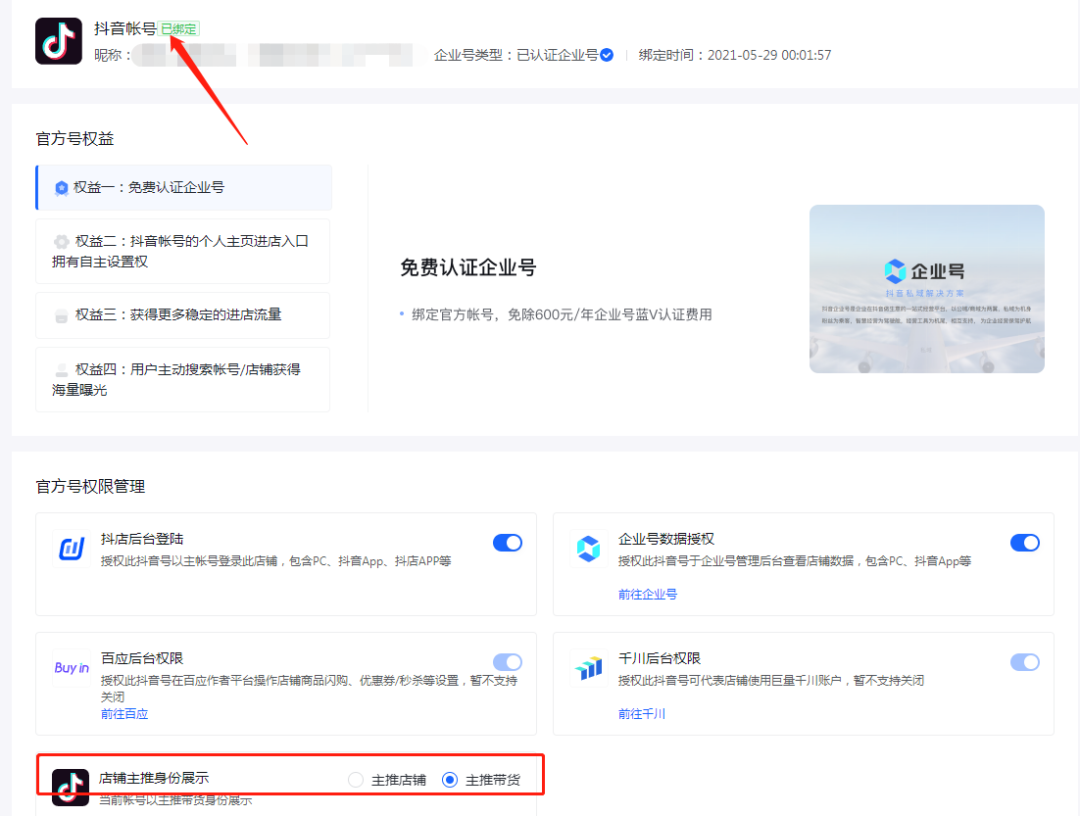
Task: Click the 企业号数据授权 cube icon
Action: (589, 548)
